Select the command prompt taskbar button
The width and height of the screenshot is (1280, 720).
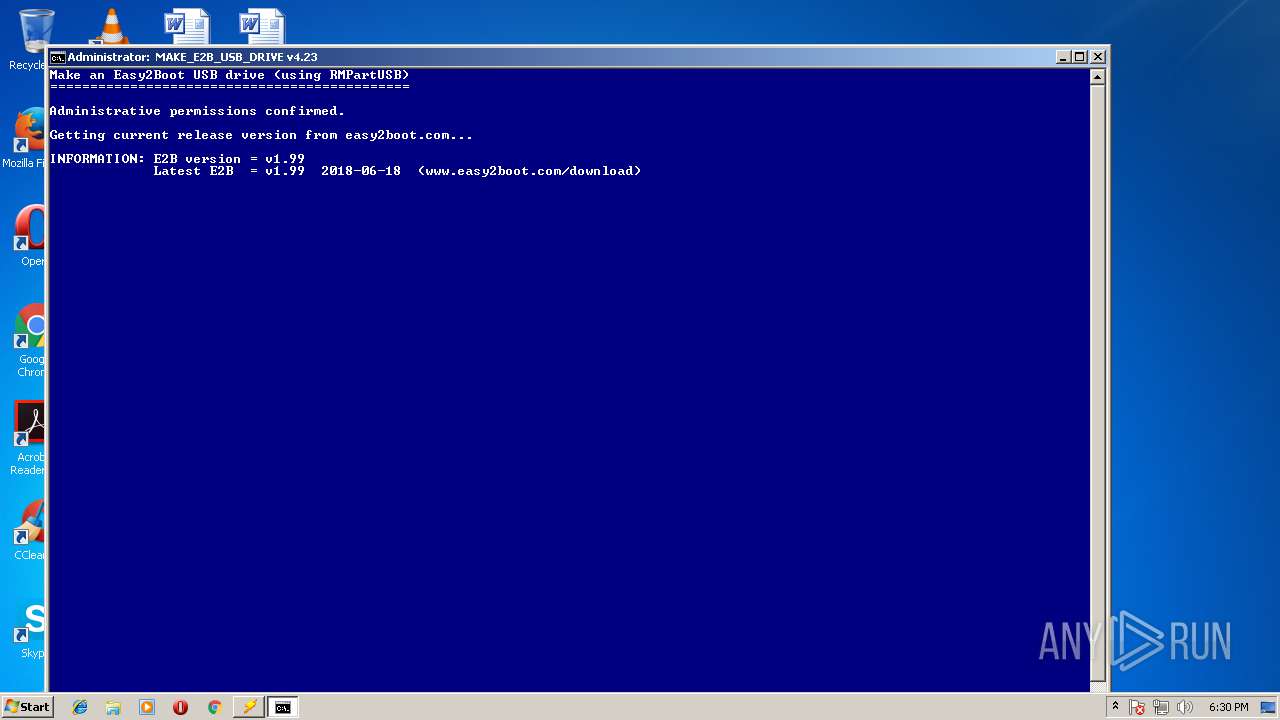pyautogui.click(x=283, y=707)
